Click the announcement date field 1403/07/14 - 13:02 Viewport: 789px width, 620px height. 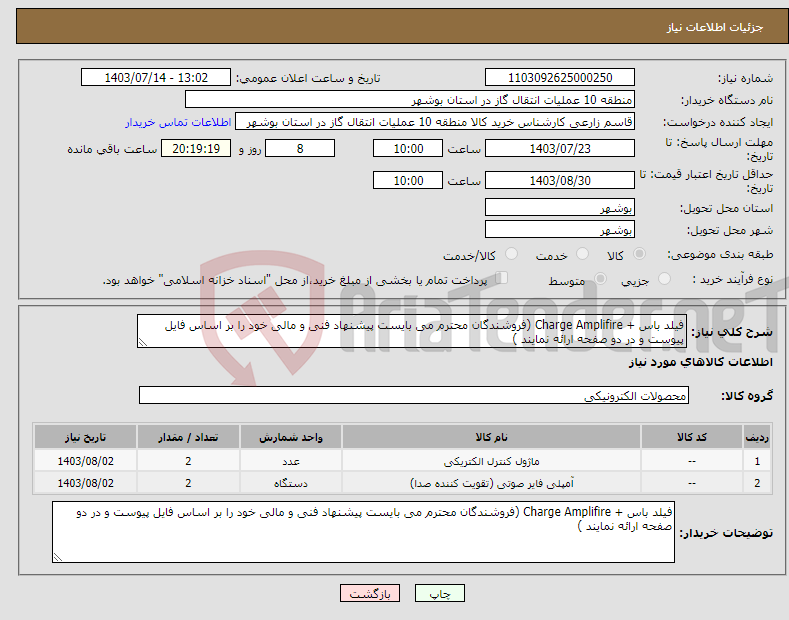(x=156, y=78)
